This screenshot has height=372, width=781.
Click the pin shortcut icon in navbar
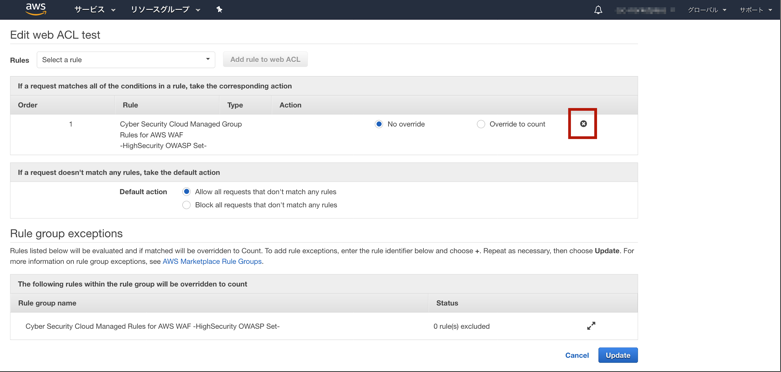[x=219, y=9]
